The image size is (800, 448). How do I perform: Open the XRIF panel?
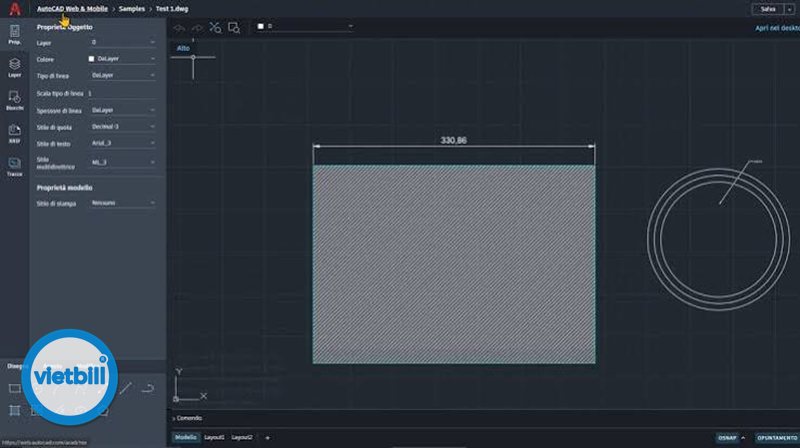tap(14, 133)
